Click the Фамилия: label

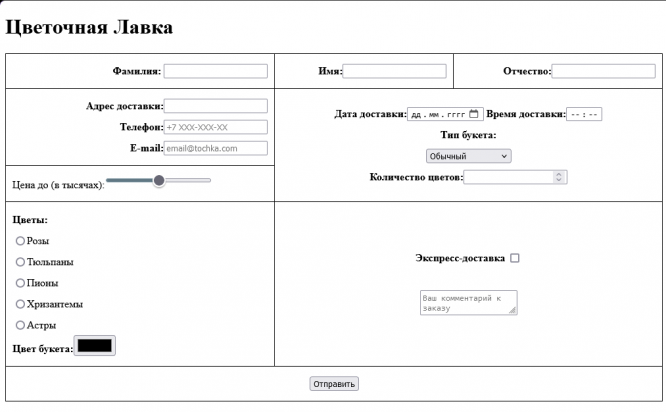(137, 71)
